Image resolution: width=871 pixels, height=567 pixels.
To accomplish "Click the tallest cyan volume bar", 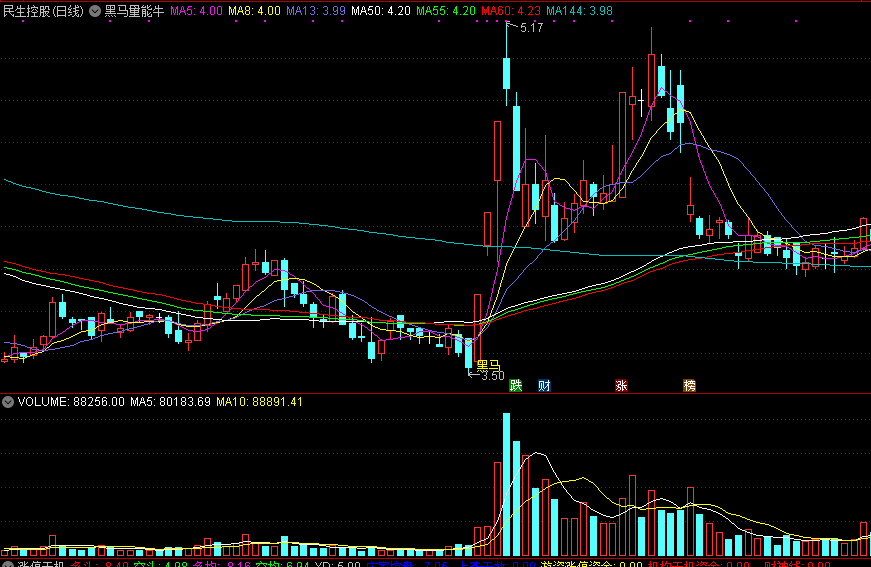I will pos(507,484).
